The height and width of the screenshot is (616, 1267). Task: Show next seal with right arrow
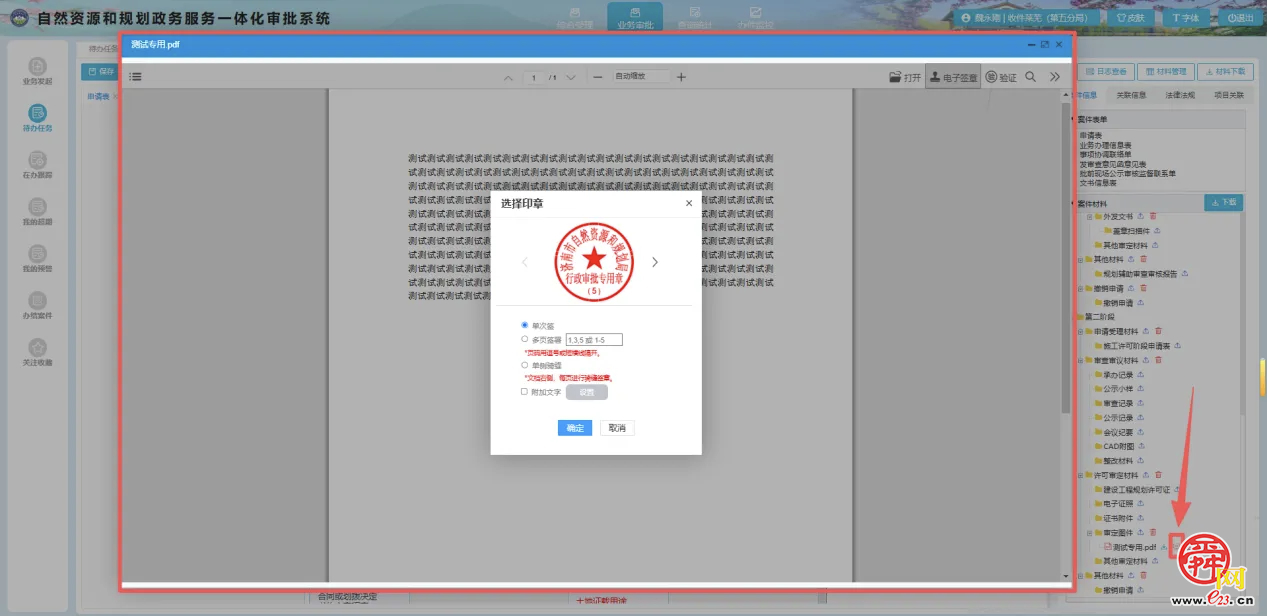[655, 262]
